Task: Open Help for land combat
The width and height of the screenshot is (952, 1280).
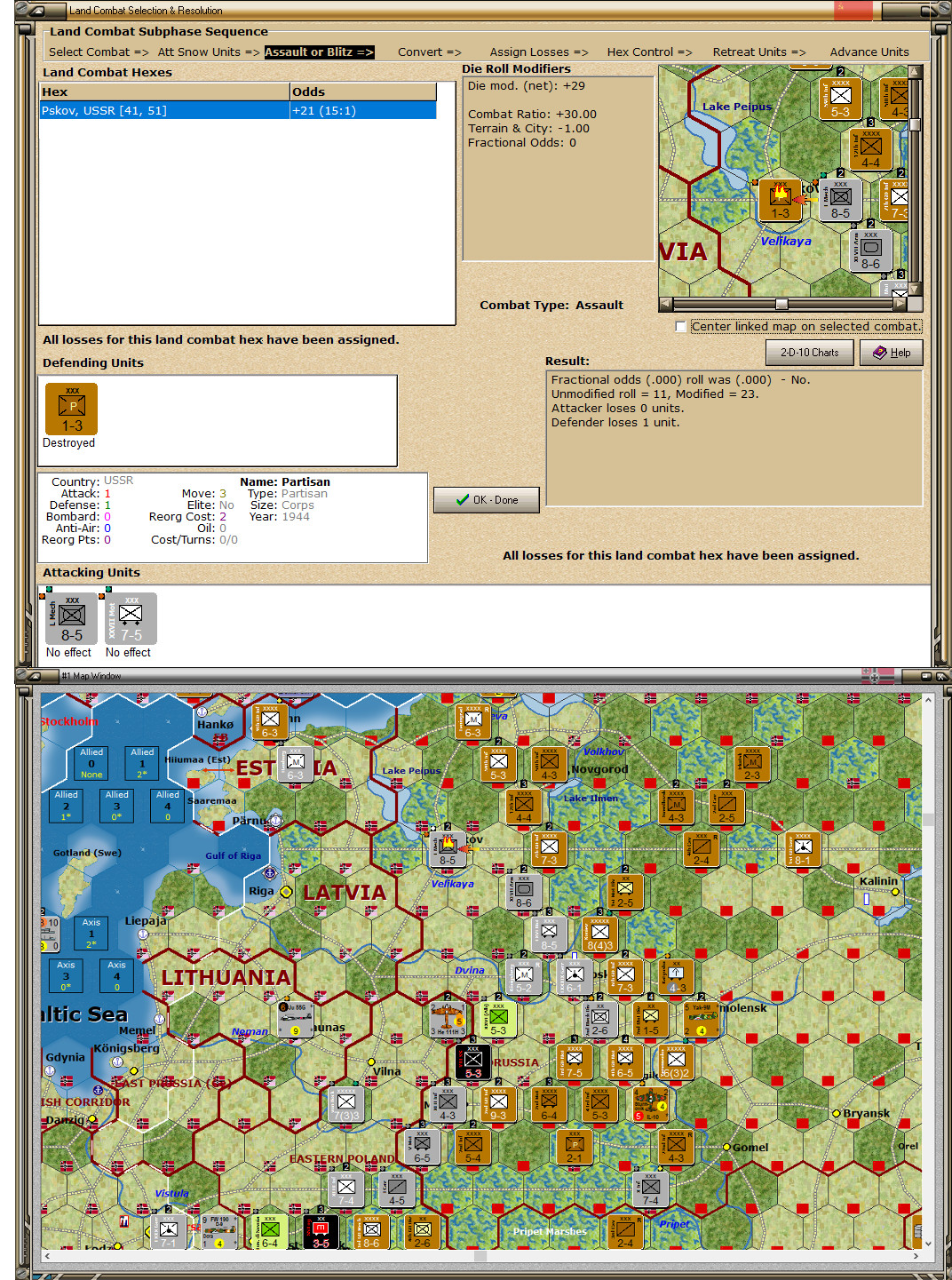Action: point(892,353)
